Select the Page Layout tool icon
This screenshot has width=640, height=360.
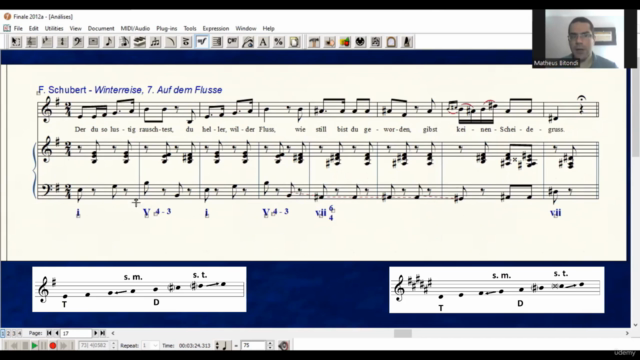295,42
